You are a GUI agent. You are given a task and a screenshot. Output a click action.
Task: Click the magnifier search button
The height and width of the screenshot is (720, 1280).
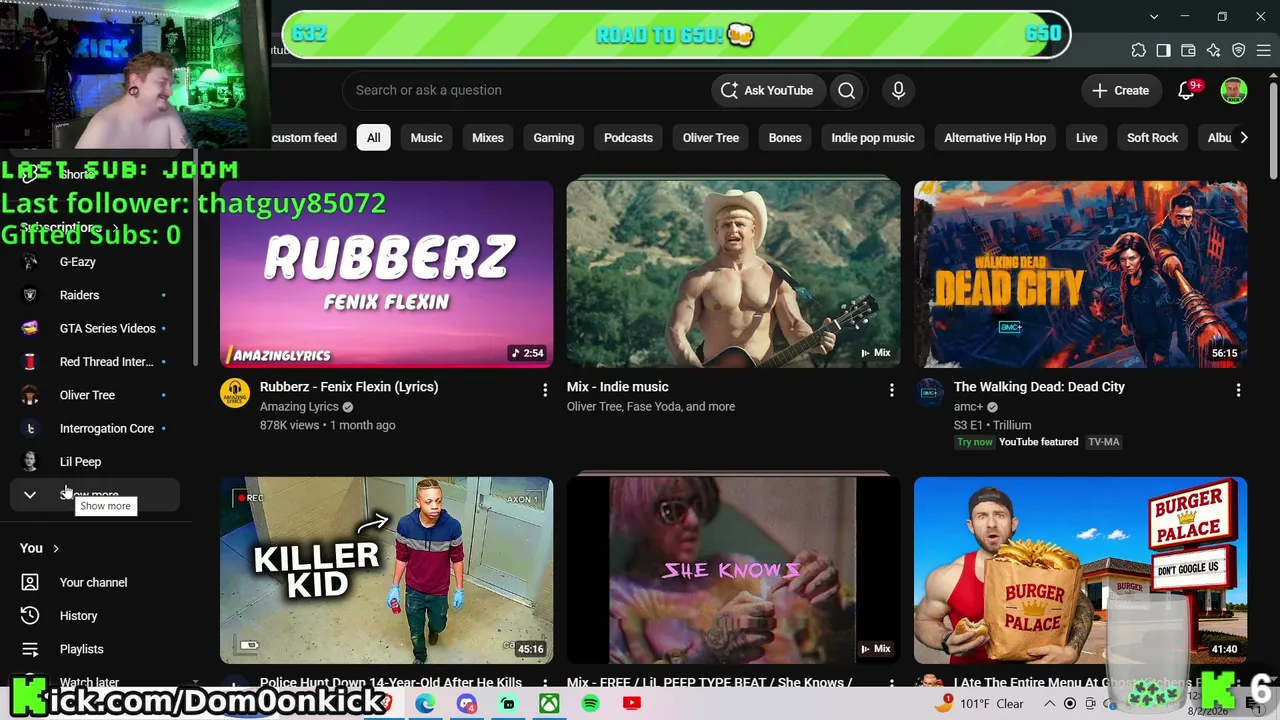(847, 90)
